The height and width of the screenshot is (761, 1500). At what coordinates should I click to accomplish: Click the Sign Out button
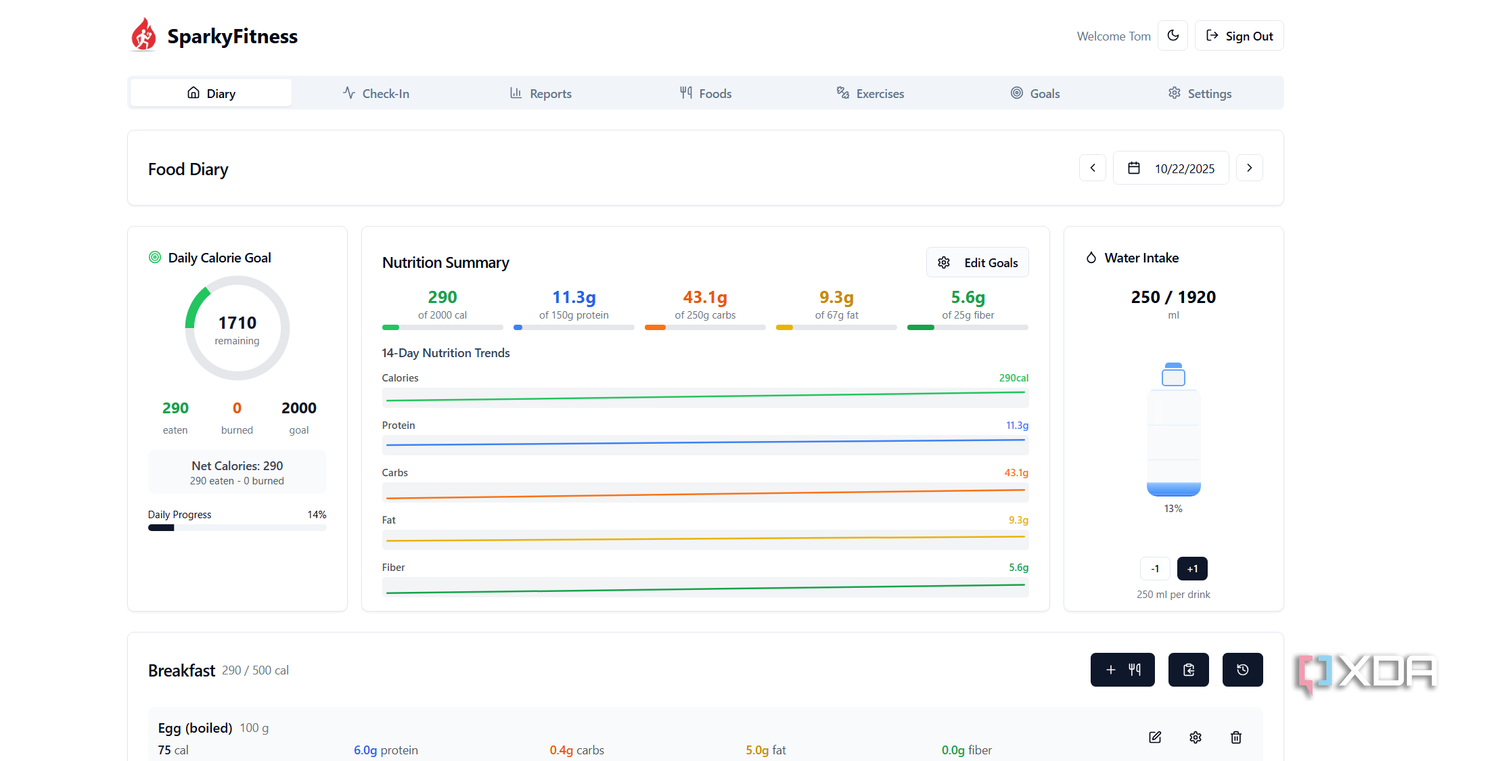click(x=1239, y=36)
